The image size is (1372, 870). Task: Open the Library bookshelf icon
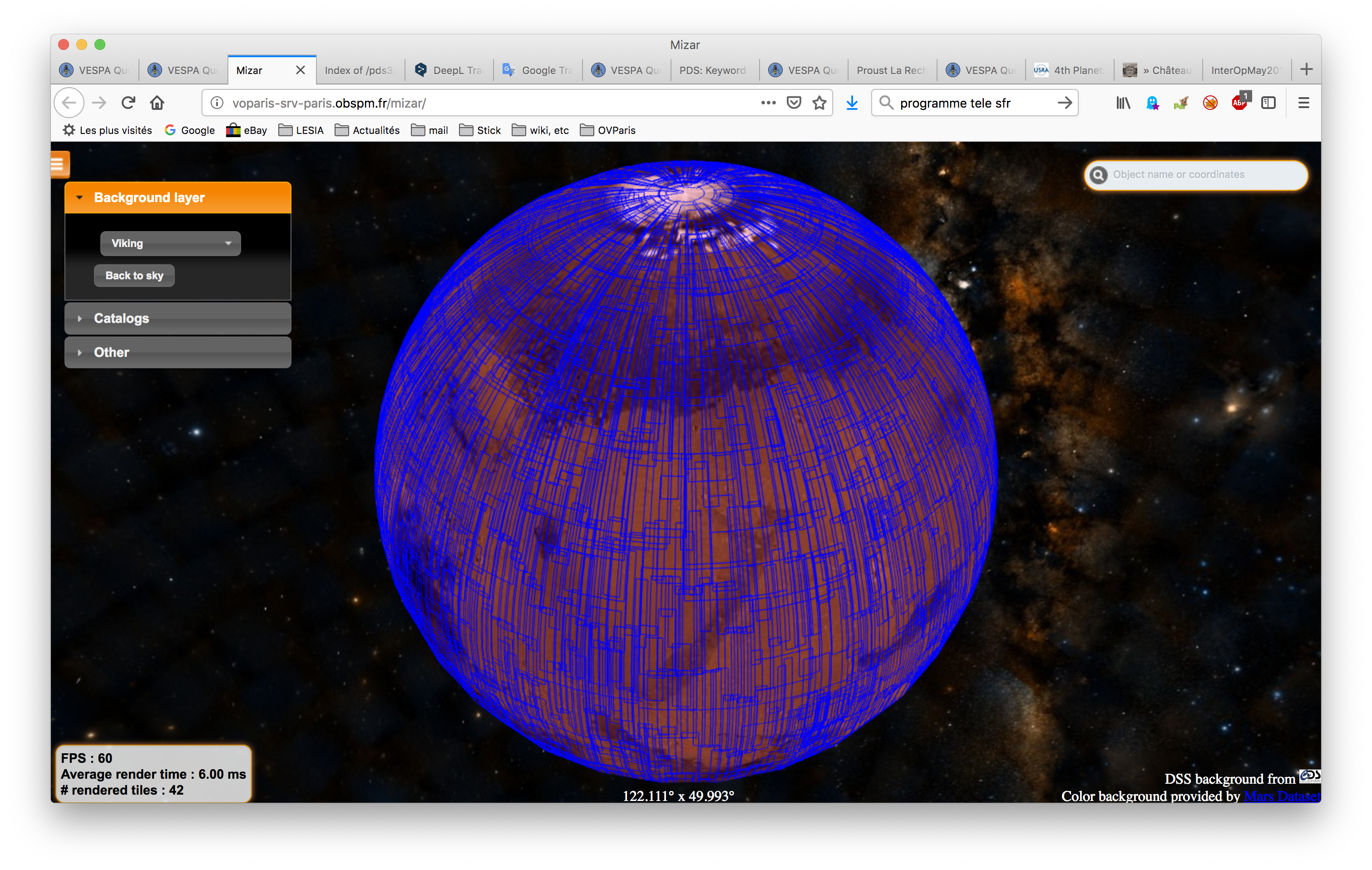[x=1123, y=103]
